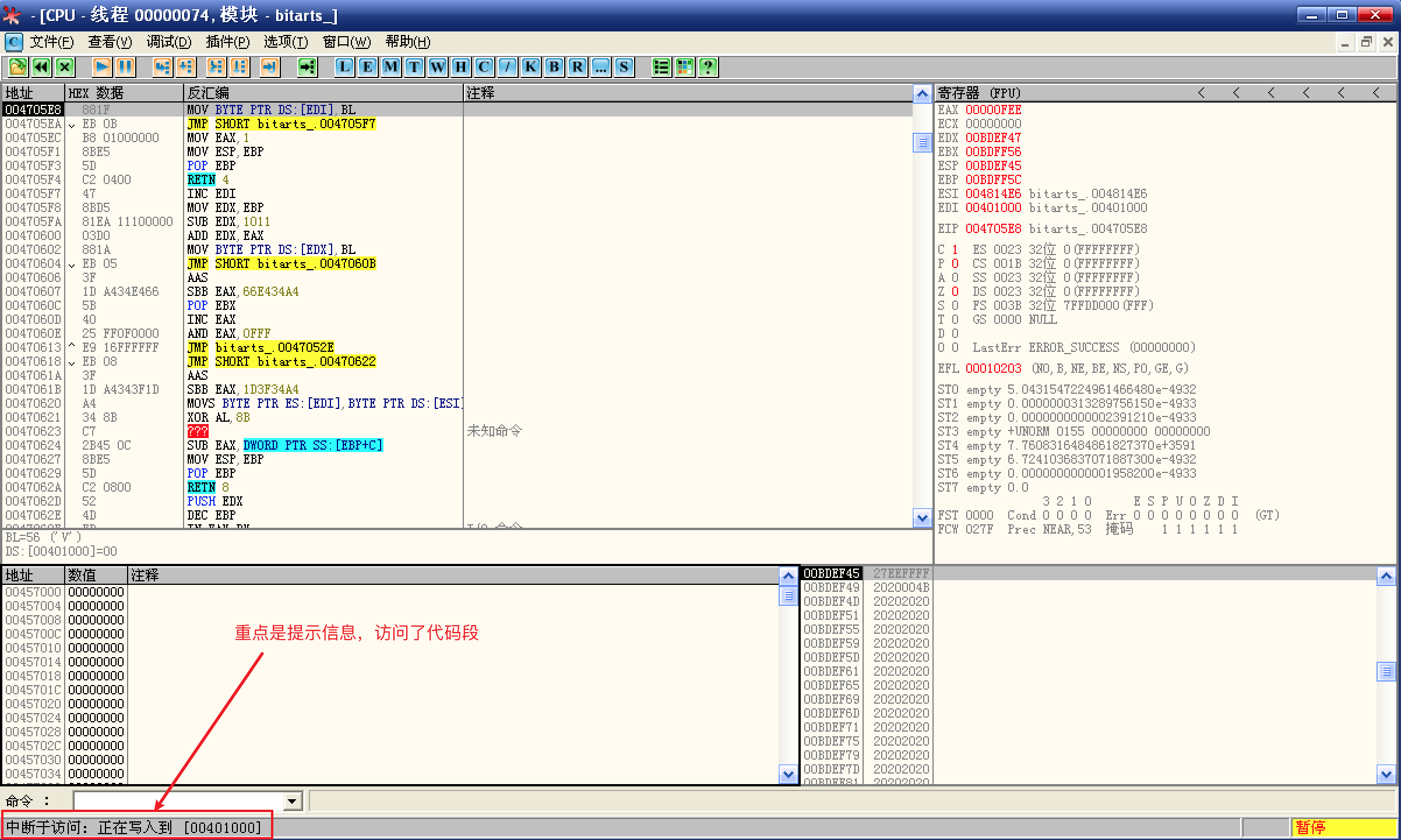Open the Log window with L button

click(344, 67)
